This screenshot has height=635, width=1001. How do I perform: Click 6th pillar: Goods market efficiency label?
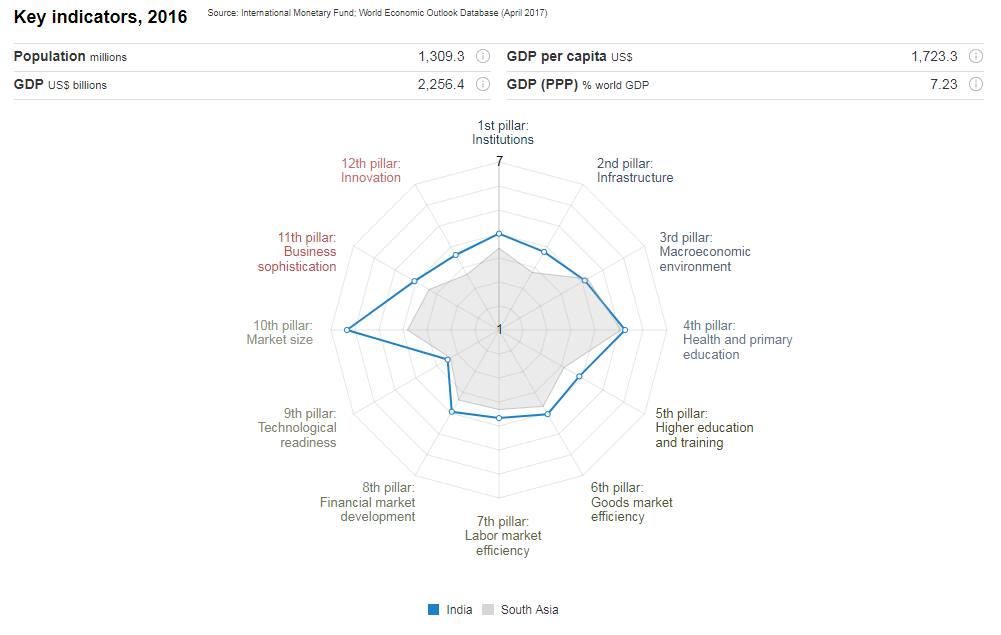pos(631,502)
